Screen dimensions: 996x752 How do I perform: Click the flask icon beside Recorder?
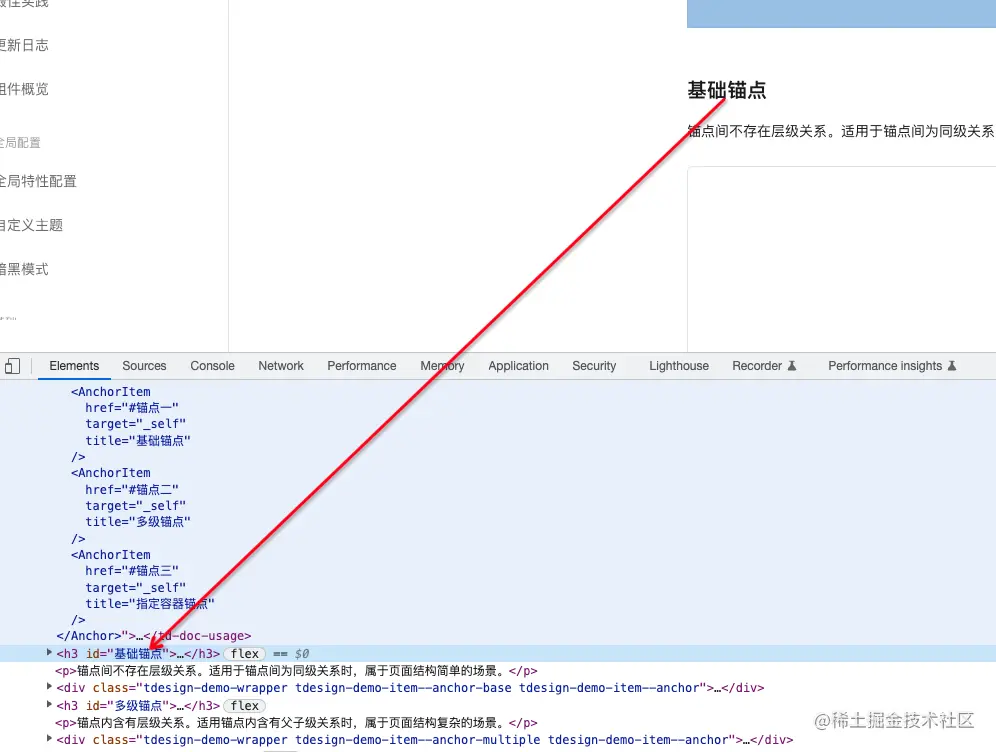(791, 366)
